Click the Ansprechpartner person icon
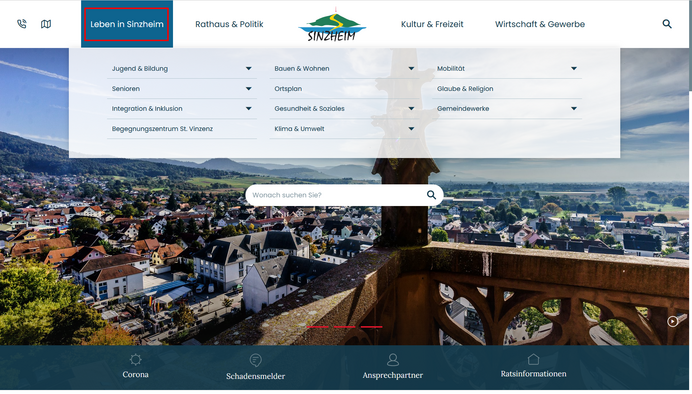 click(x=393, y=360)
